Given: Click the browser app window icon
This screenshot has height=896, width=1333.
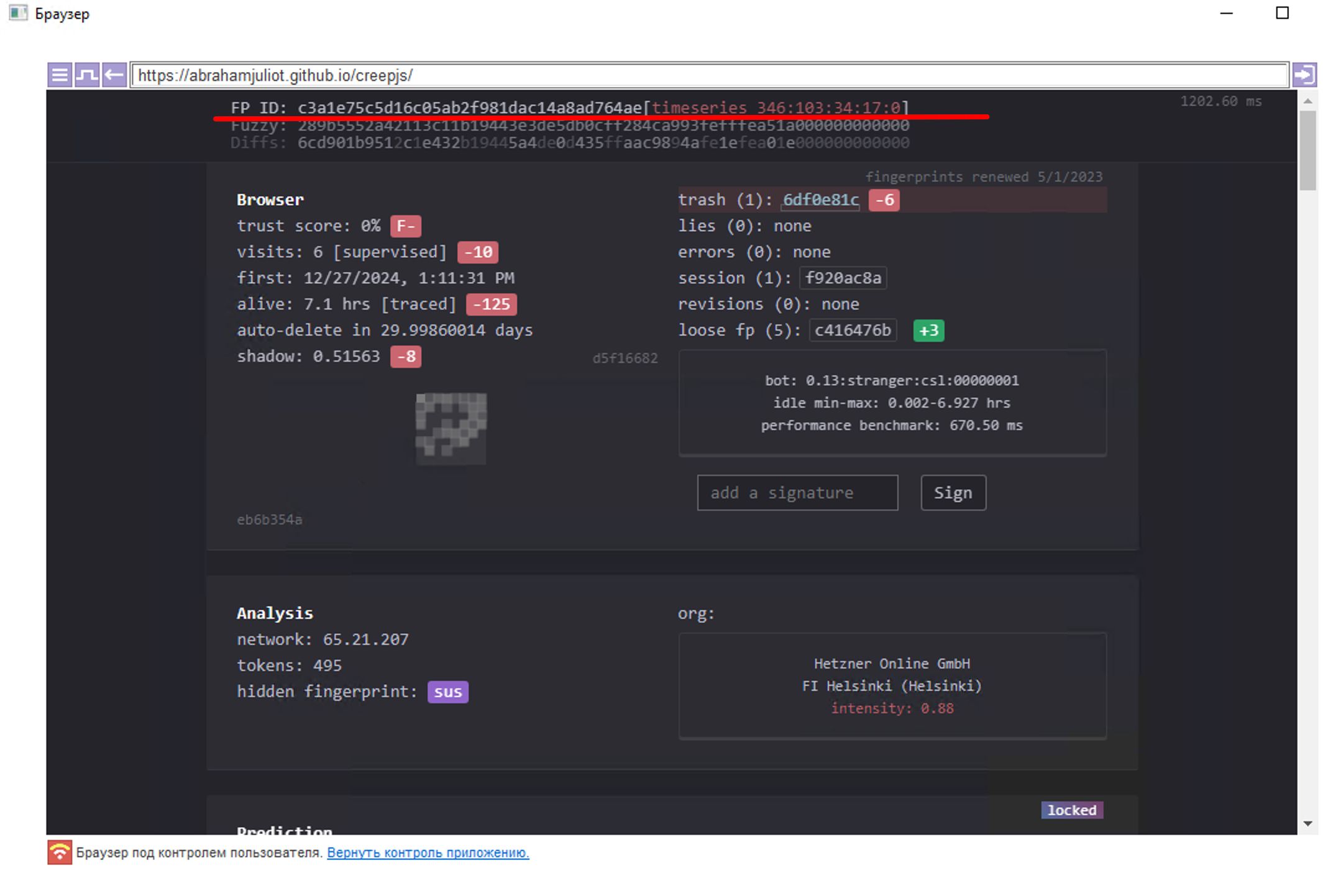Looking at the screenshot, I should click(x=18, y=13).
